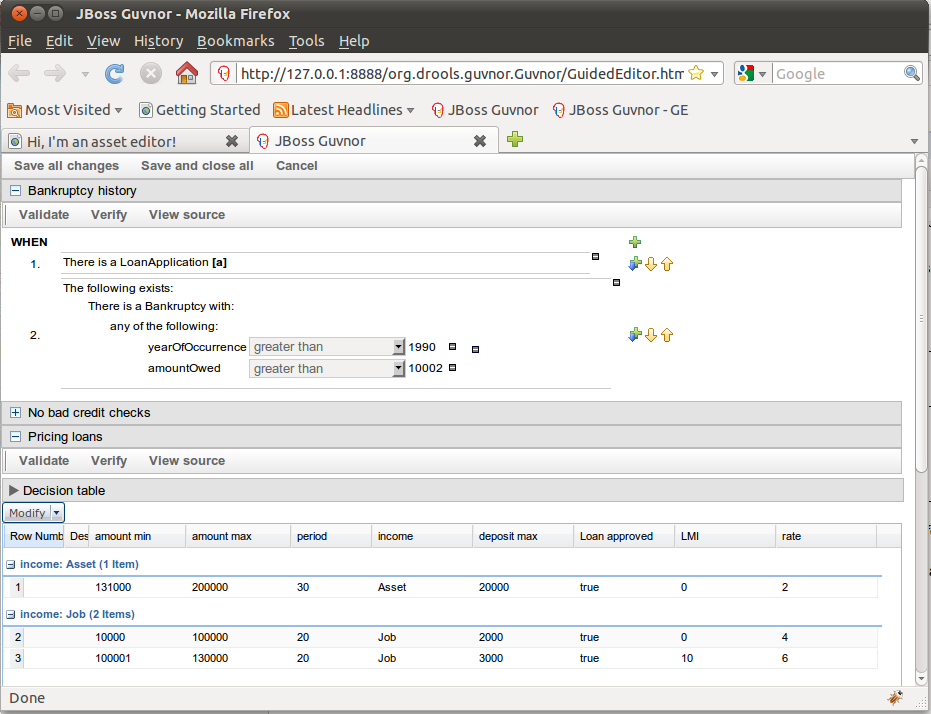
Task: Open a new browser tab
Action: (515, 140)
